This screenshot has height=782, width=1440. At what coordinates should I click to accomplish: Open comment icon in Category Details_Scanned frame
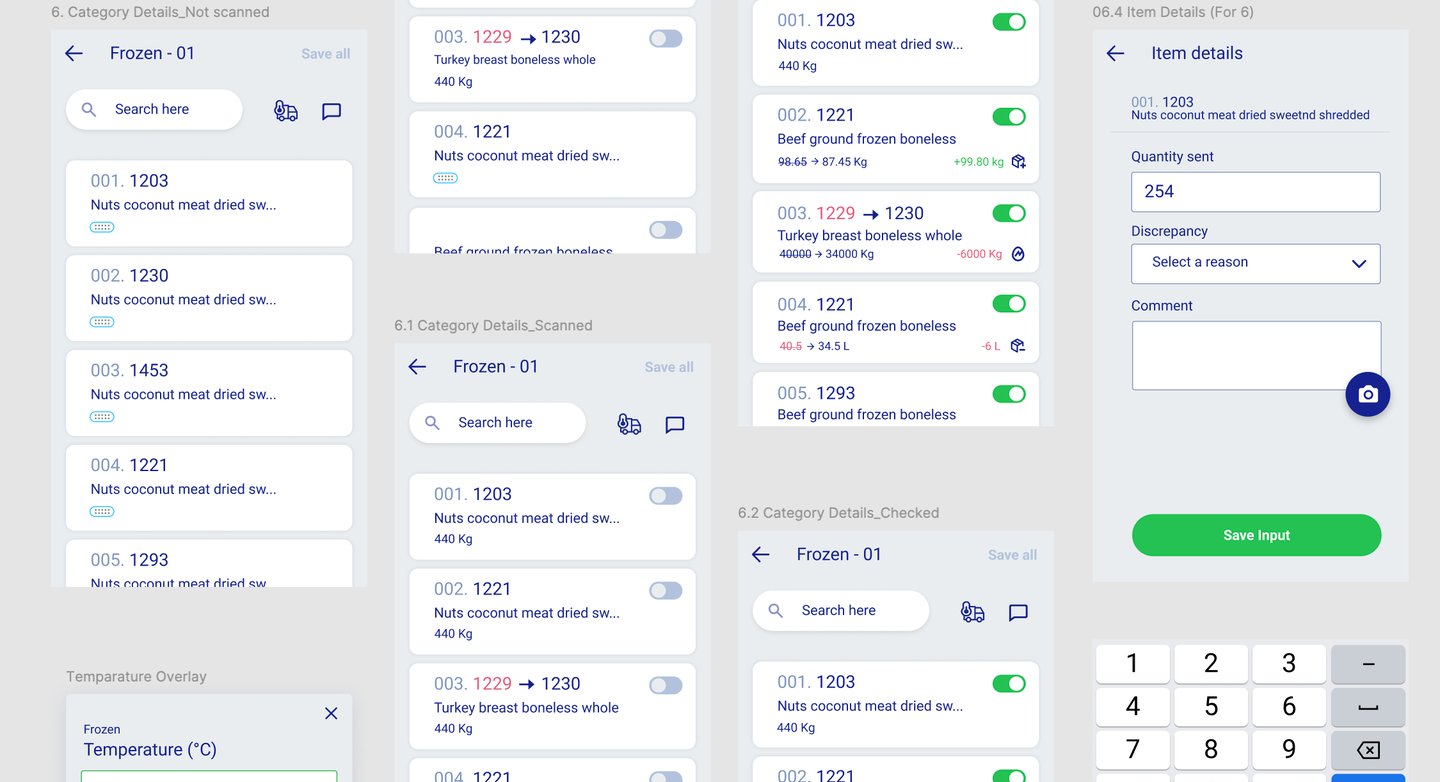675,425
